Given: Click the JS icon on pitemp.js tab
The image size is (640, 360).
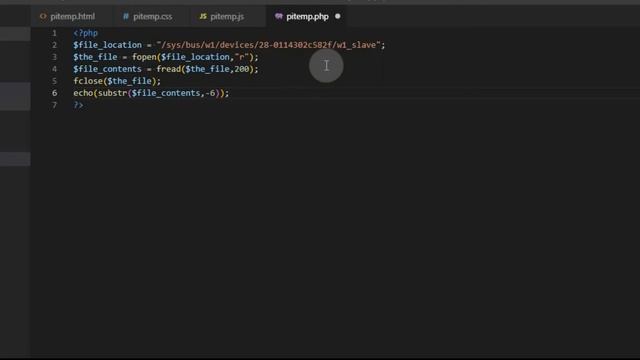Looking at the screenshot, I should (x=203, y=17).
